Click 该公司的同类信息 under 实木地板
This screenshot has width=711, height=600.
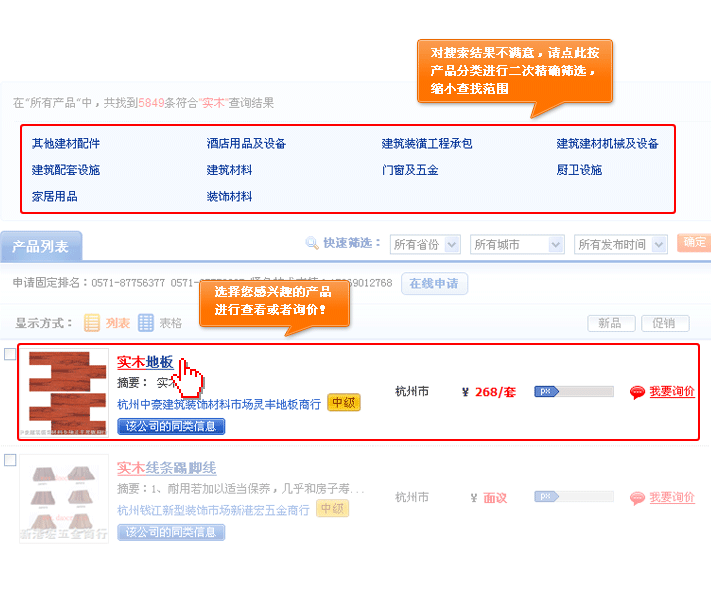pos(171,426)
